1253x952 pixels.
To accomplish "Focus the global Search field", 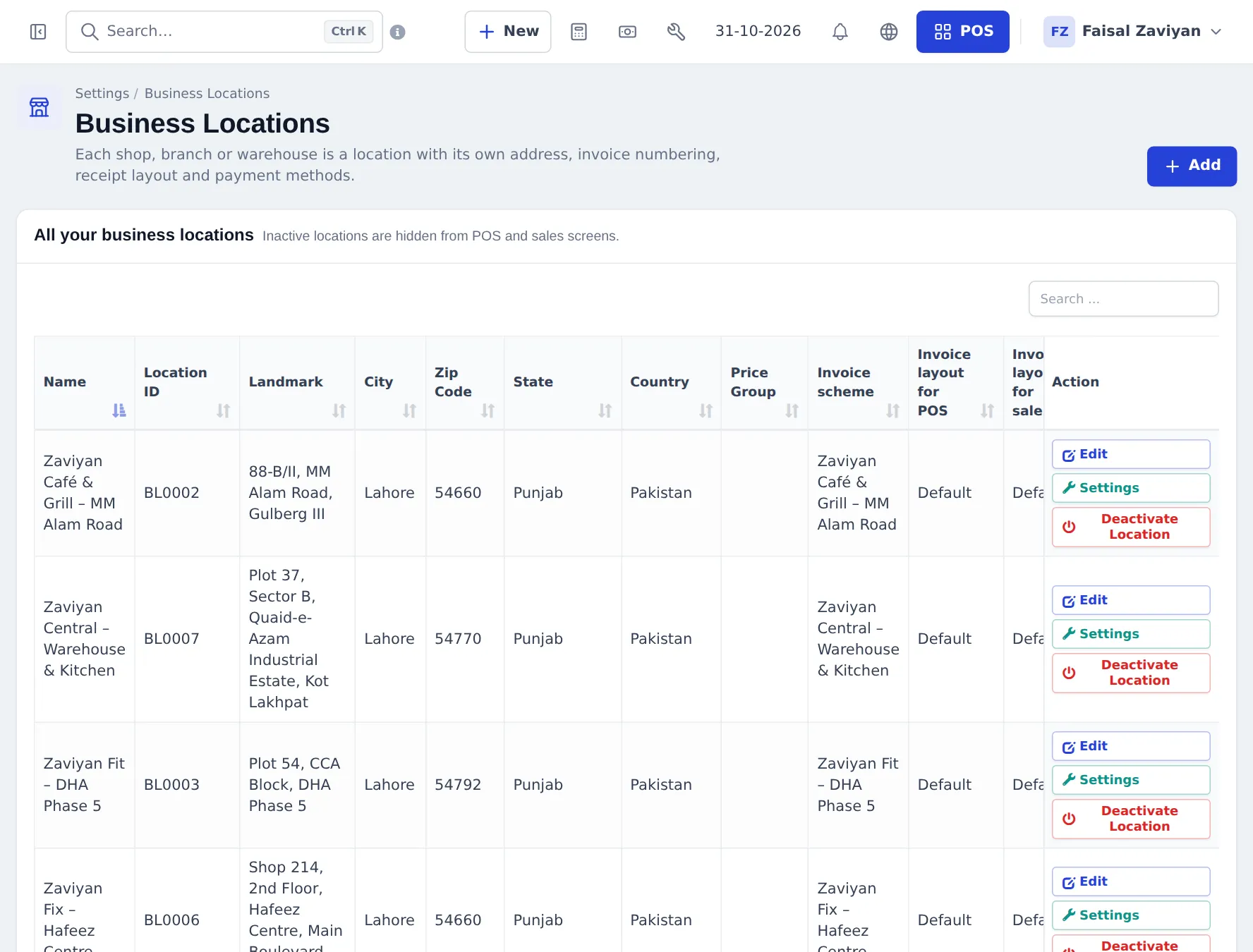I will coord(224,32).
